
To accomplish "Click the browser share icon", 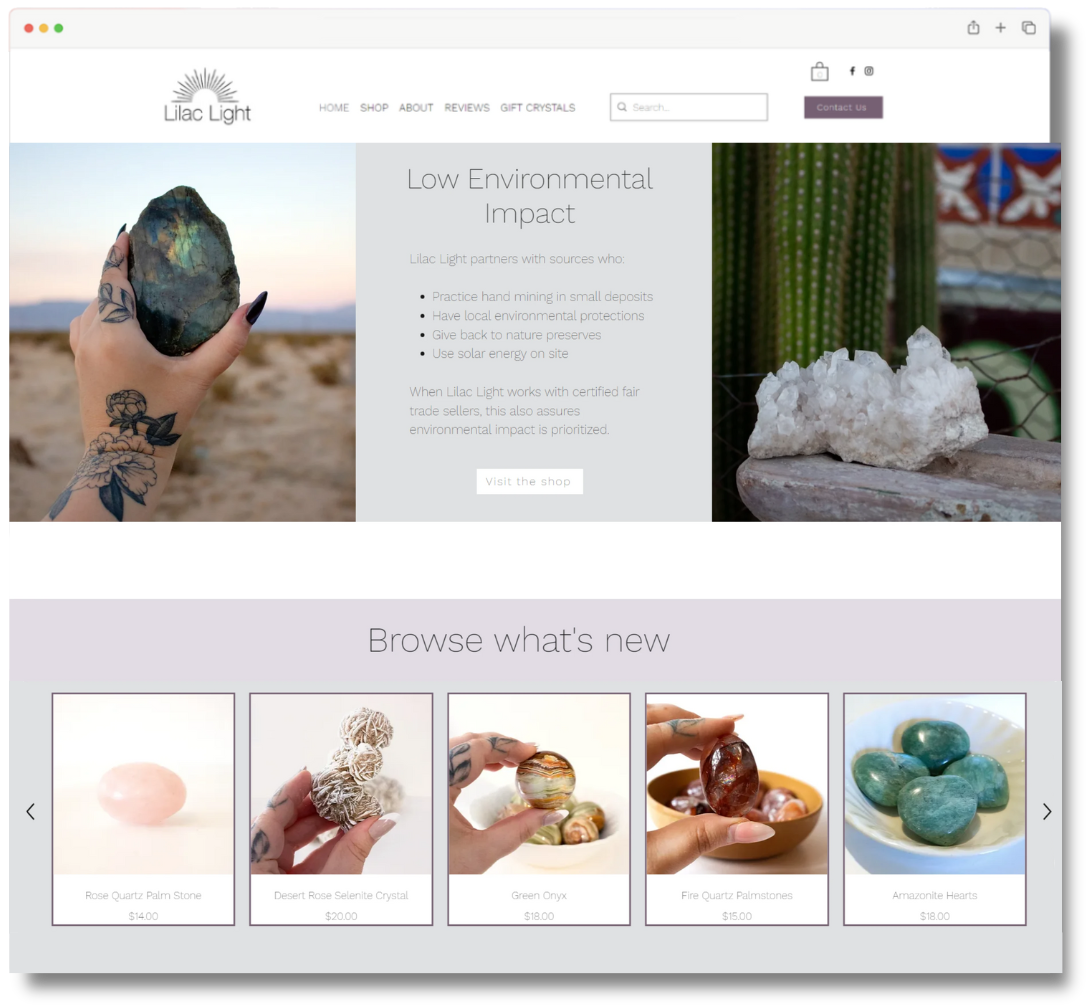I will point(973,28).
